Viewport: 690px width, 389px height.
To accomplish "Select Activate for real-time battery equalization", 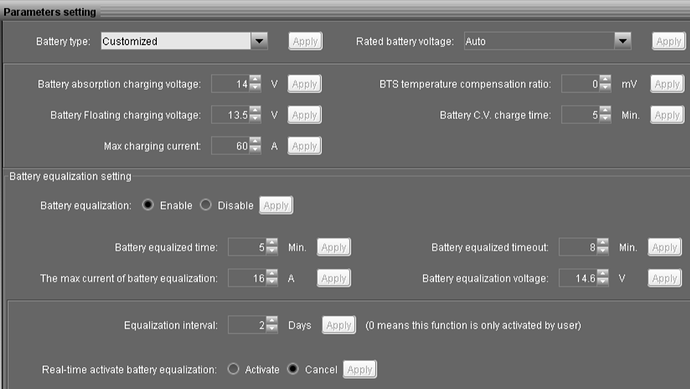I will coord(233,369).
